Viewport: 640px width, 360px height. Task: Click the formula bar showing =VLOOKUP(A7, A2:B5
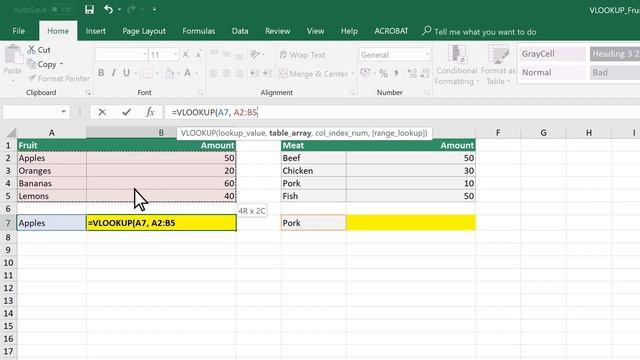(x=402, y=112)
